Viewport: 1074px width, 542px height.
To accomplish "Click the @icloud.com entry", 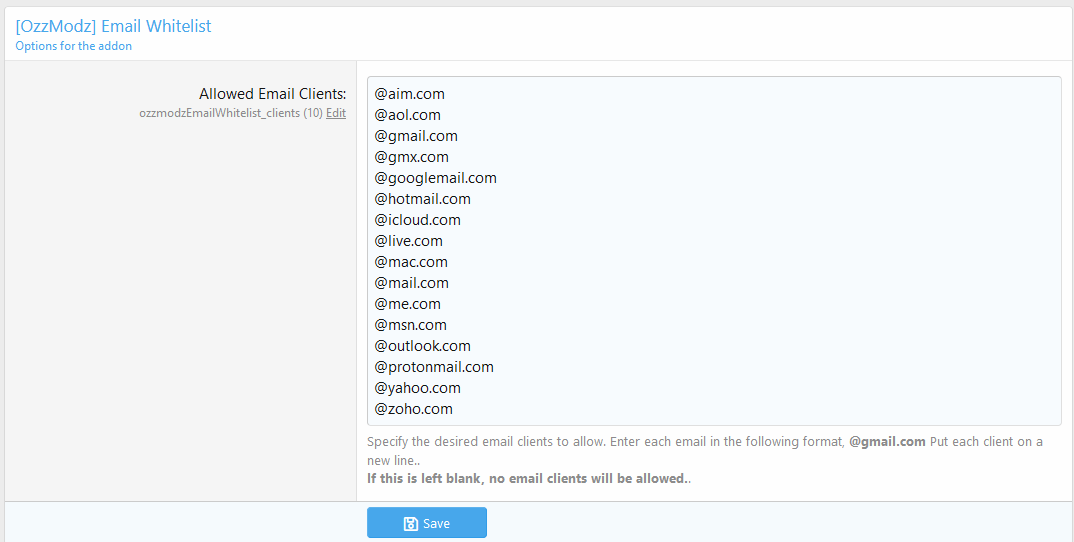I will [x=418, y=220].
